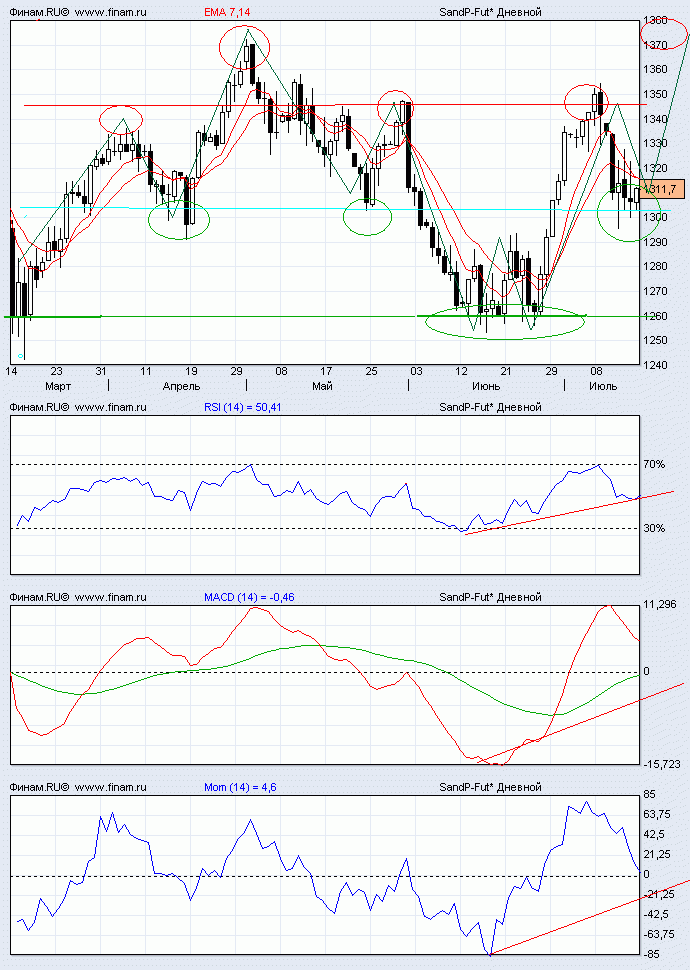
Task: Click the 11,296 maximum label on MACD panel
Action: 660,604
